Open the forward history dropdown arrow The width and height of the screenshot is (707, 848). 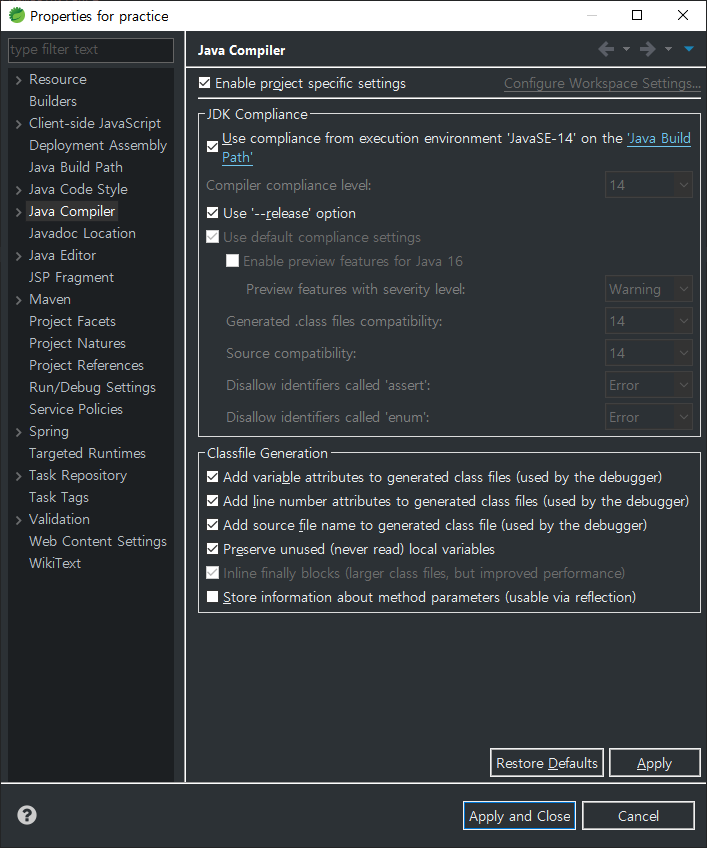[x=669, y=49]
